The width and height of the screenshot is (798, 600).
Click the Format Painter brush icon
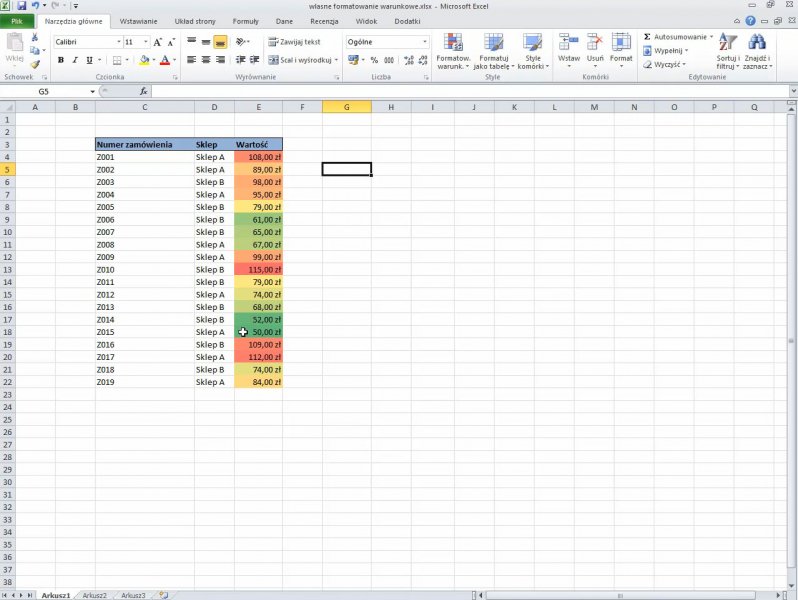[x=35, y=64]
